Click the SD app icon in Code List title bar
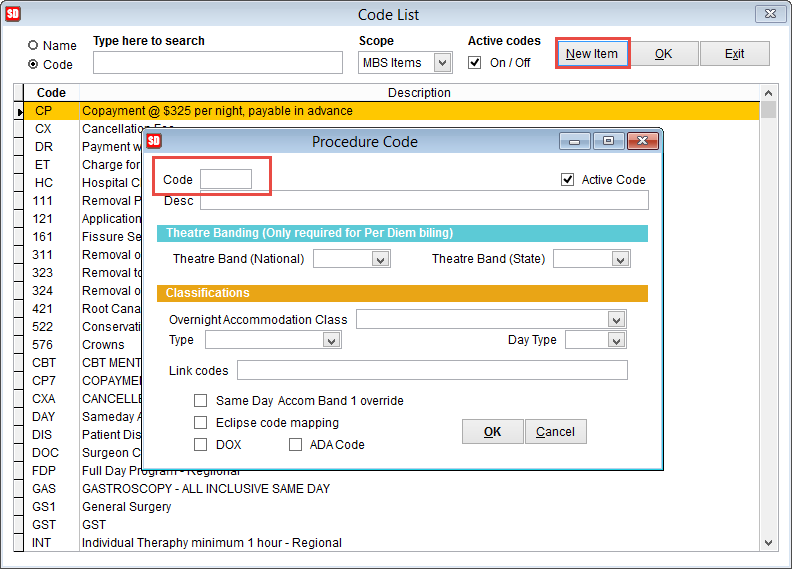This screenshot has height=569, width=792. pyautogui.click(x=13, y=14)
